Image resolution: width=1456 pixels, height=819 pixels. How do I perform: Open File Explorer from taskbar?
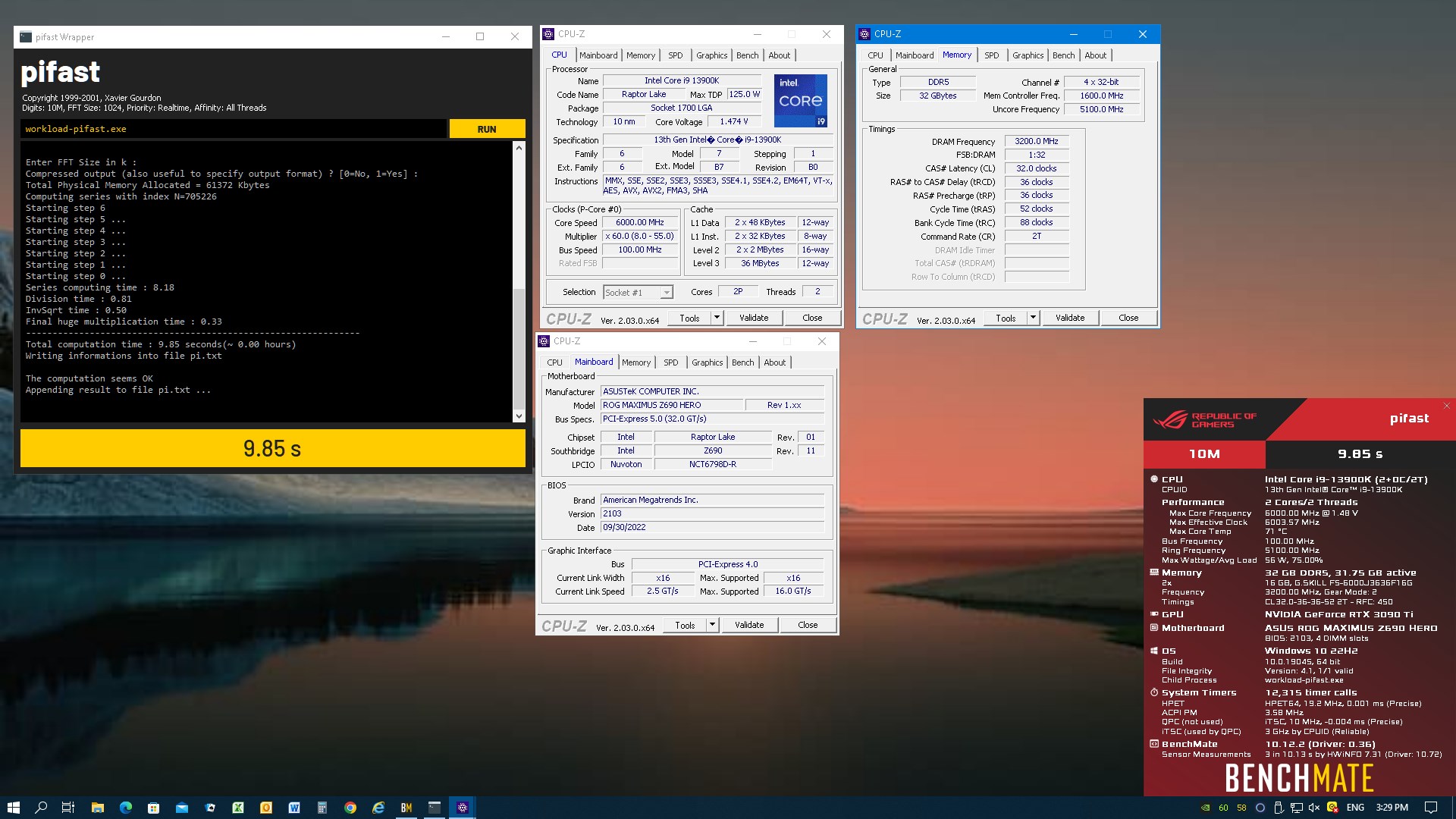tap(97, 808)
